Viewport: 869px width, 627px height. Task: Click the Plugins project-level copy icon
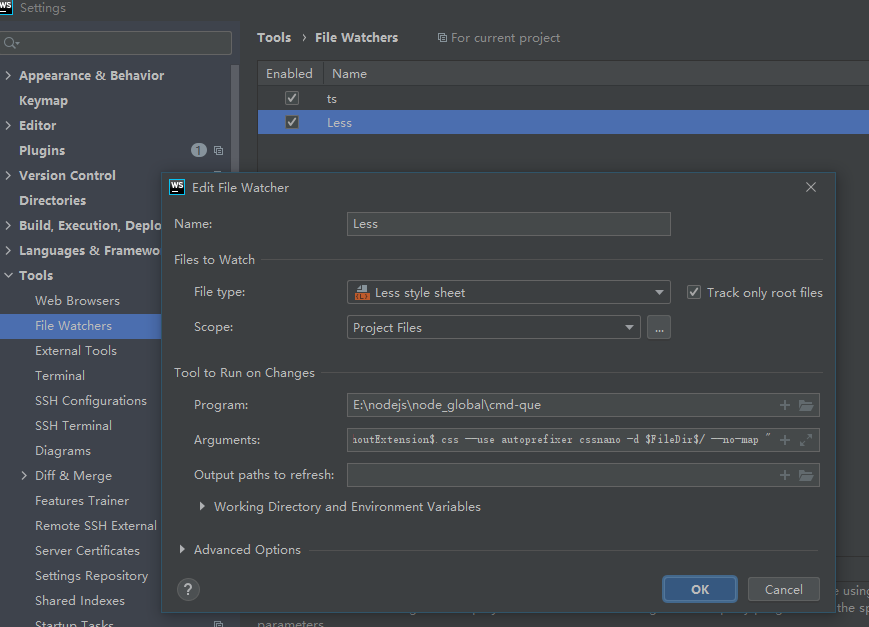218,151
